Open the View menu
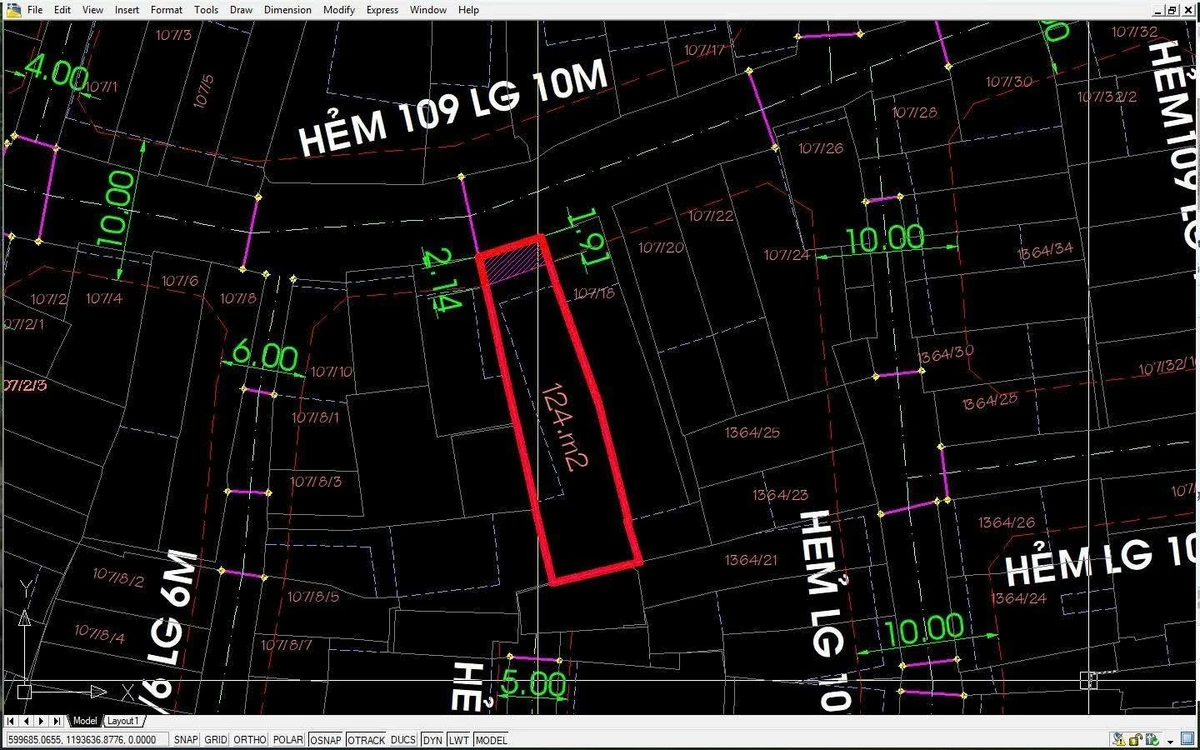This screenshot has height=750, width=1200. coord(92,10)
